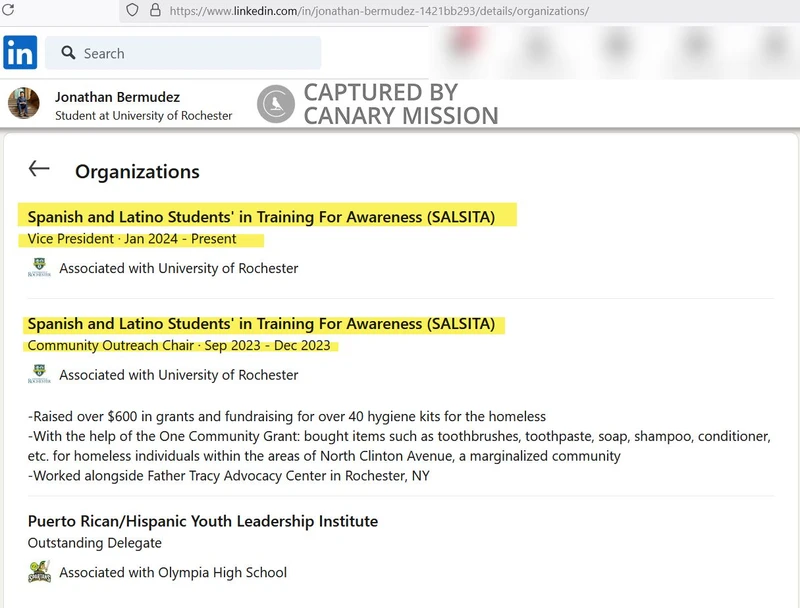Click 'Associated with Olympia High School' link

tap(173, 572)
